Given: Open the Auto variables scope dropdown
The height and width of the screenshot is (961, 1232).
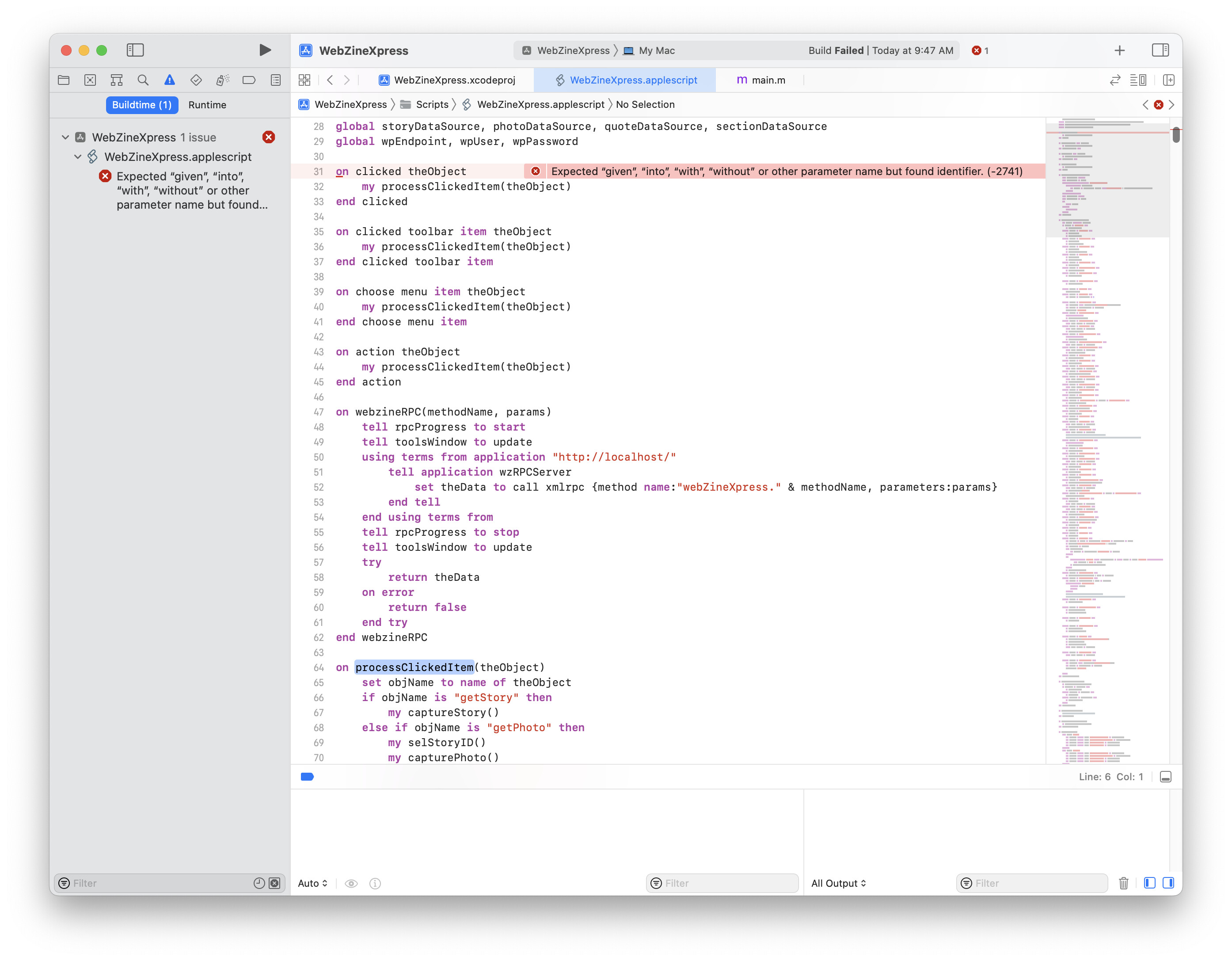Looking at the screenshot, I should [312, 883].
